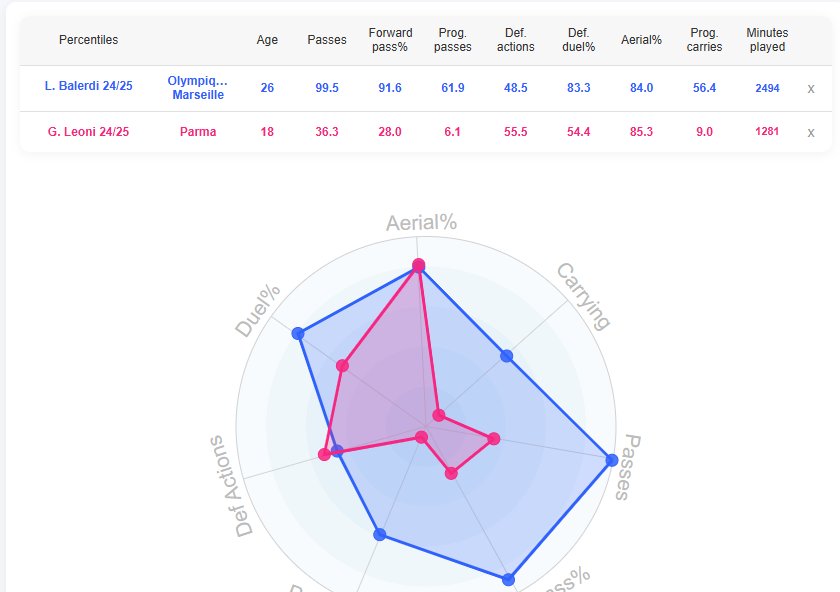The height and width of the screenshot is (592, 840).
Task: Click Leoni's pink Aerial% data point
Action: click(418, 265)
